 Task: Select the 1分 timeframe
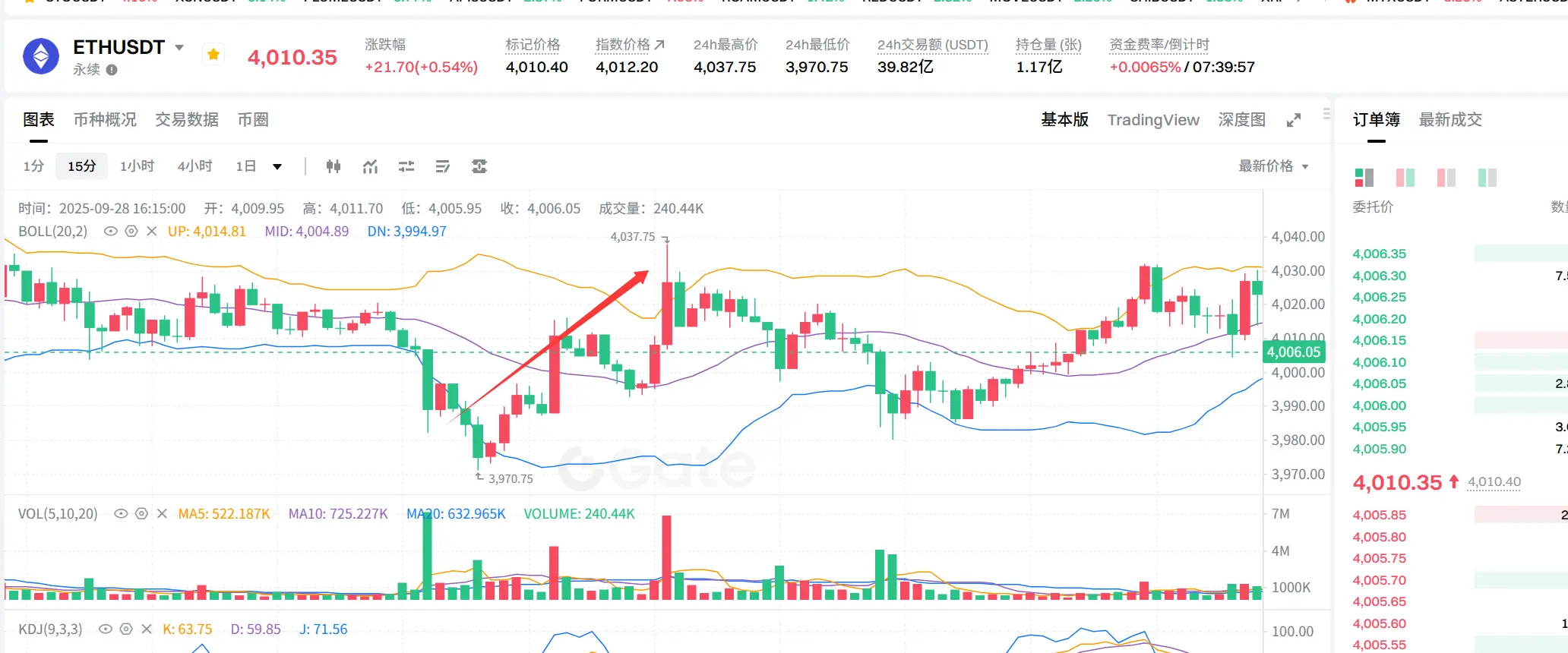coord(33,166)
